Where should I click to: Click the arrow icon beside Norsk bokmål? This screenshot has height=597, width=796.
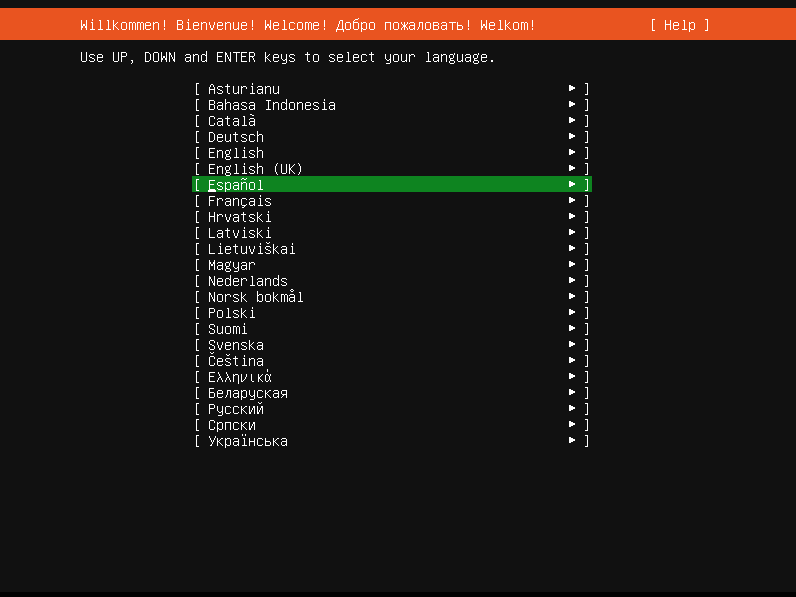pos(572,297)
